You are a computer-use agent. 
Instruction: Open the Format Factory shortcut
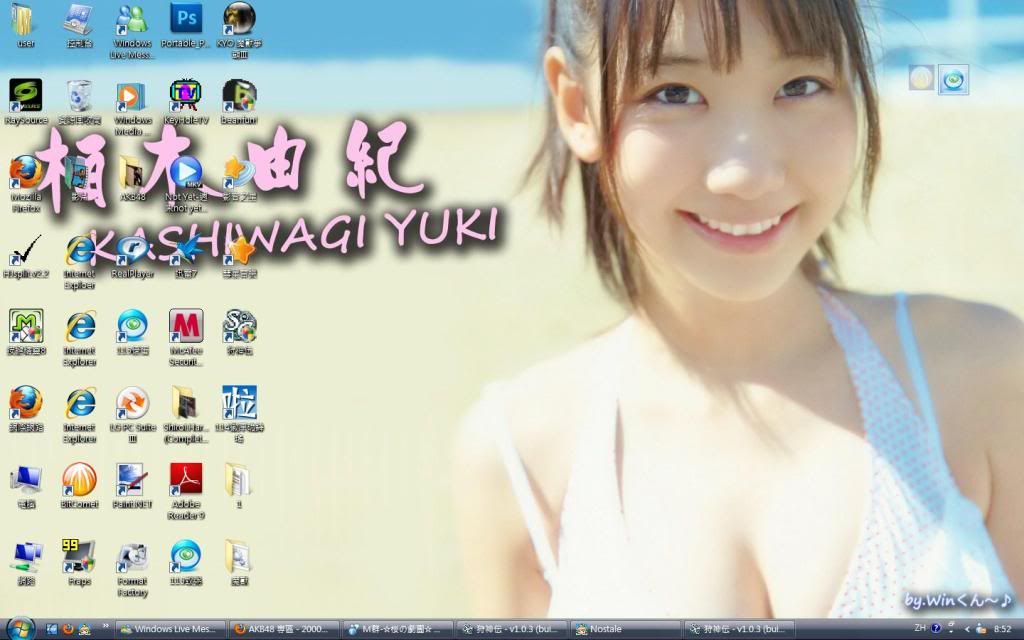tap(132, 557)
